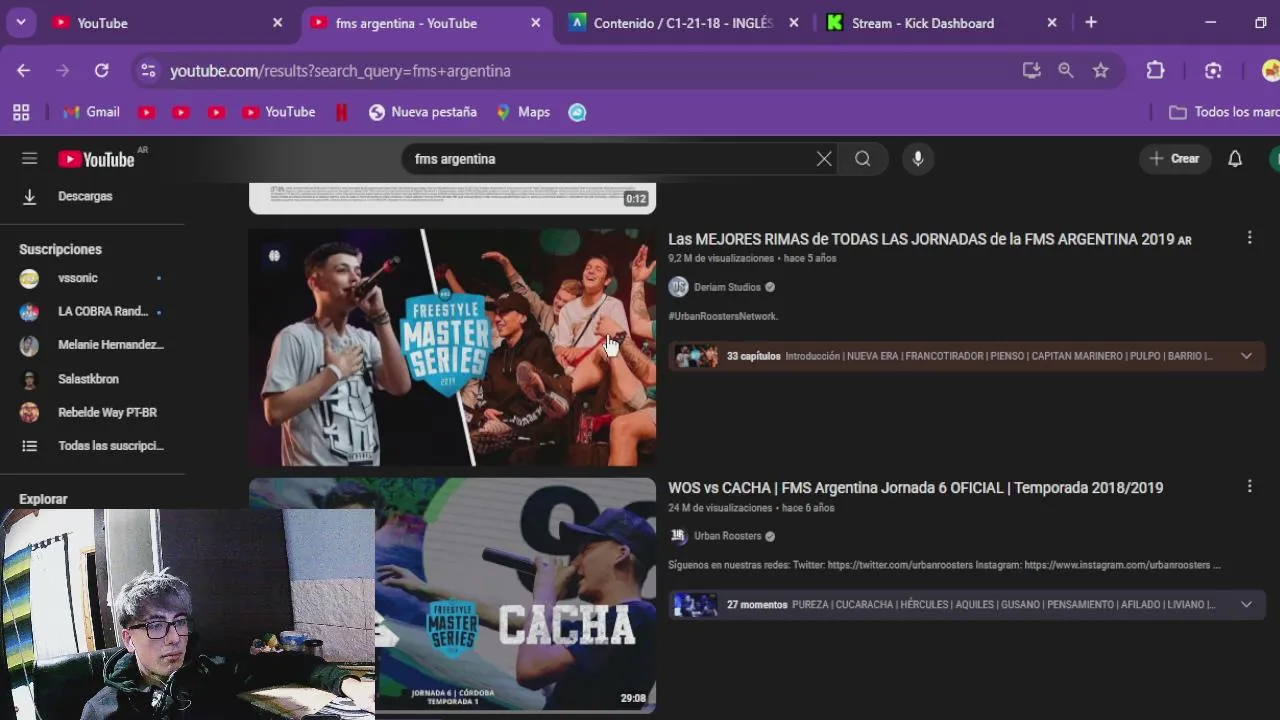Open the Chrome extensions puzzle icon

tap(1155, 71)
